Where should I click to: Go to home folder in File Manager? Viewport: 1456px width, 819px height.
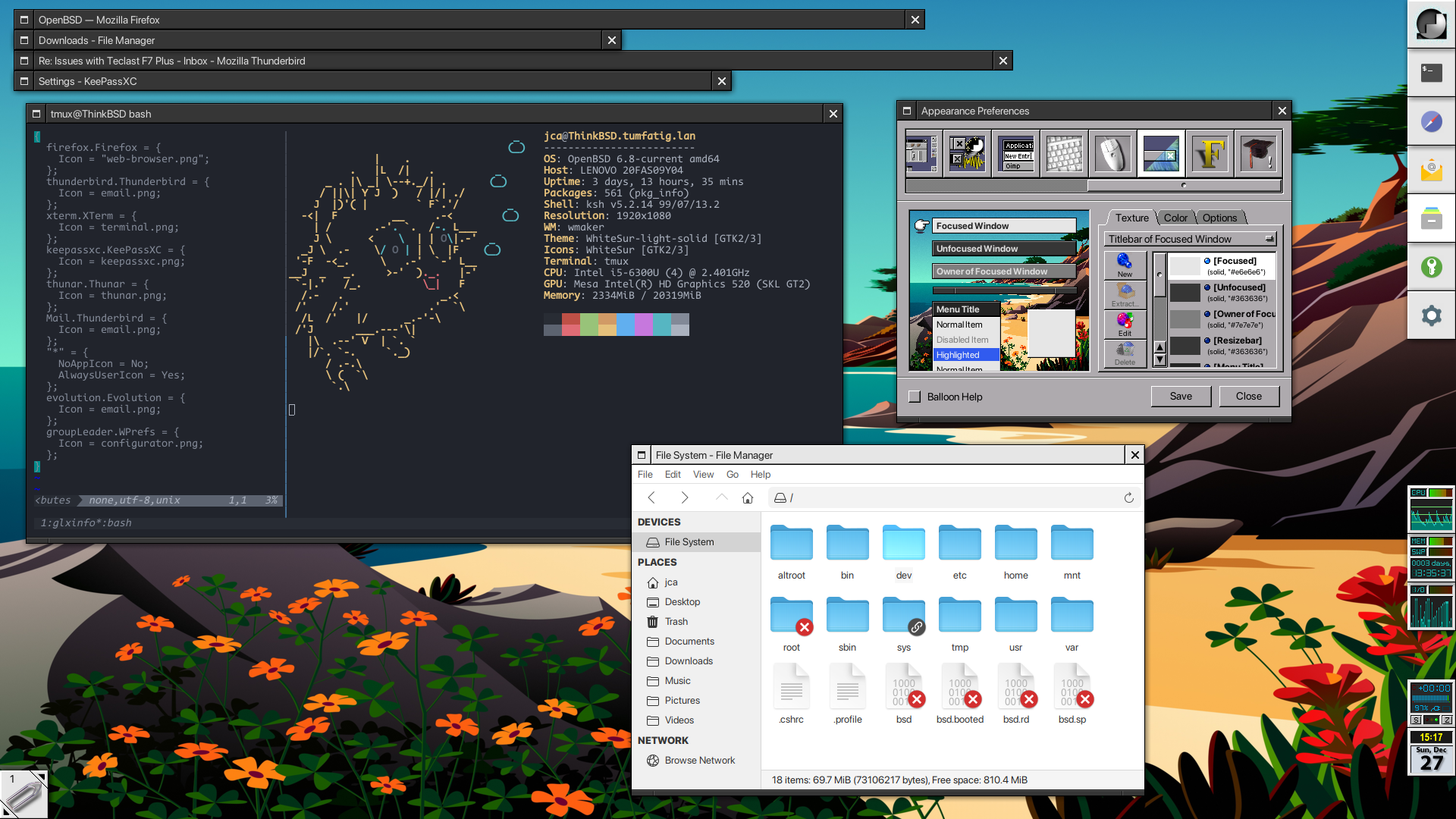[x=748, y=497]
